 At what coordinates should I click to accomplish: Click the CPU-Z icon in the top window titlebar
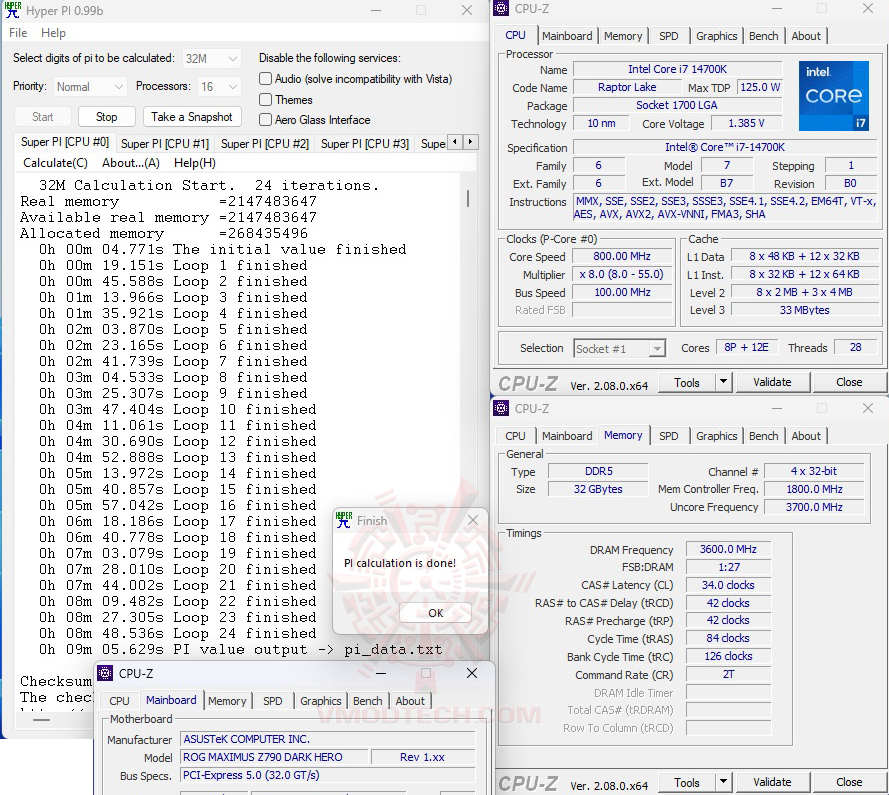[500, 8]
